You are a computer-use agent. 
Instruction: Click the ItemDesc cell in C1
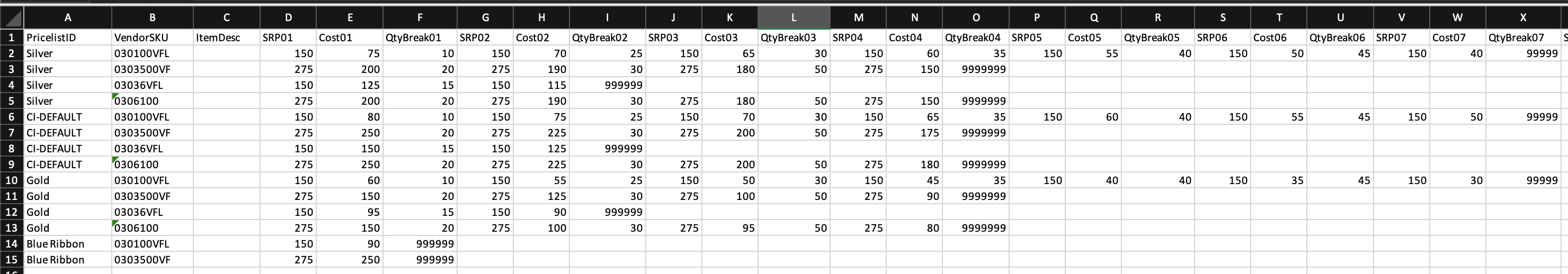click(x=226, y=38)
